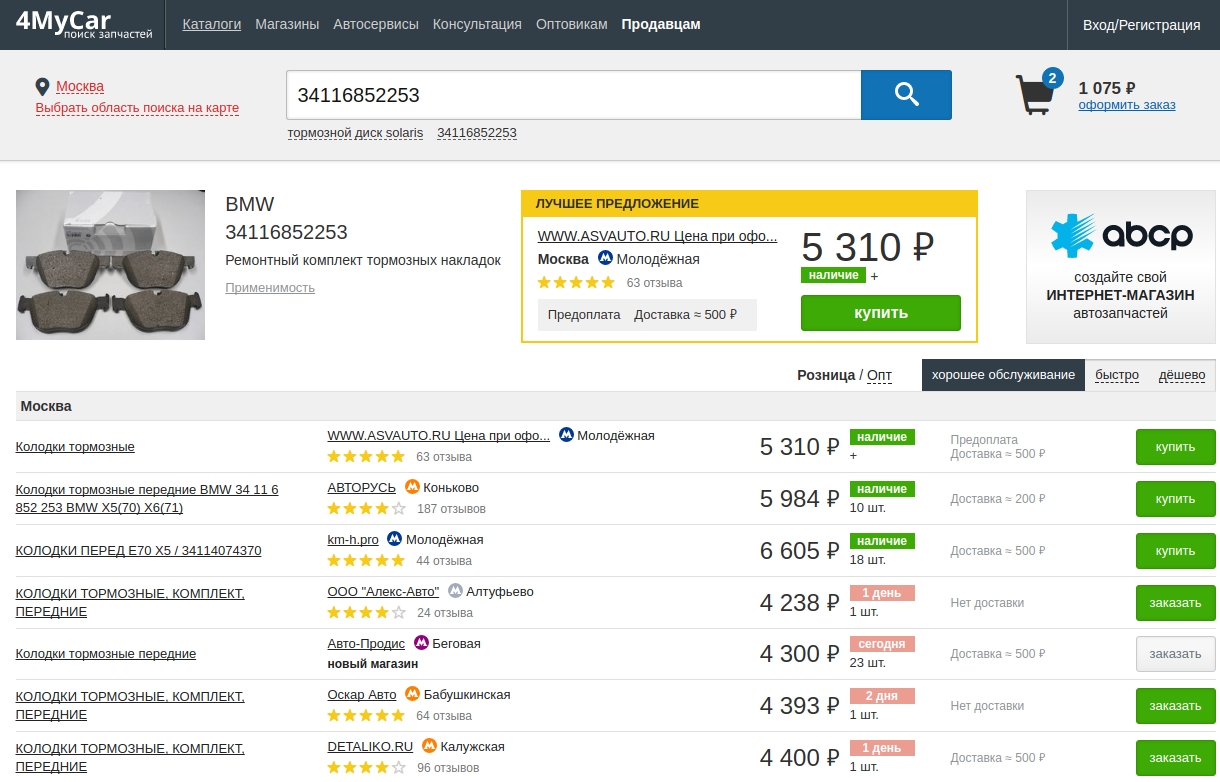Expand the Применимость link

270,288
